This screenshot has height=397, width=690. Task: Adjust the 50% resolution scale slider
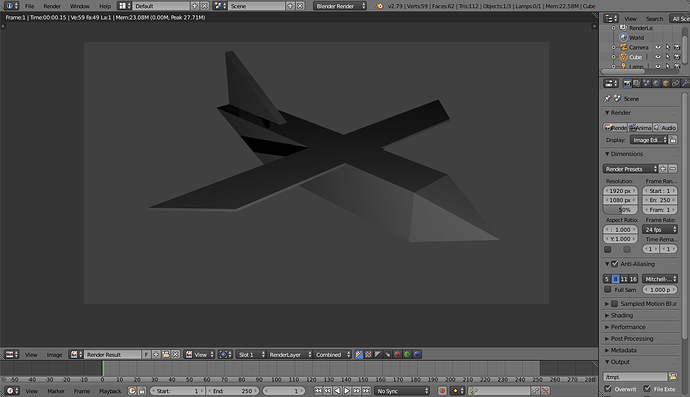click(x=620, y=210)
